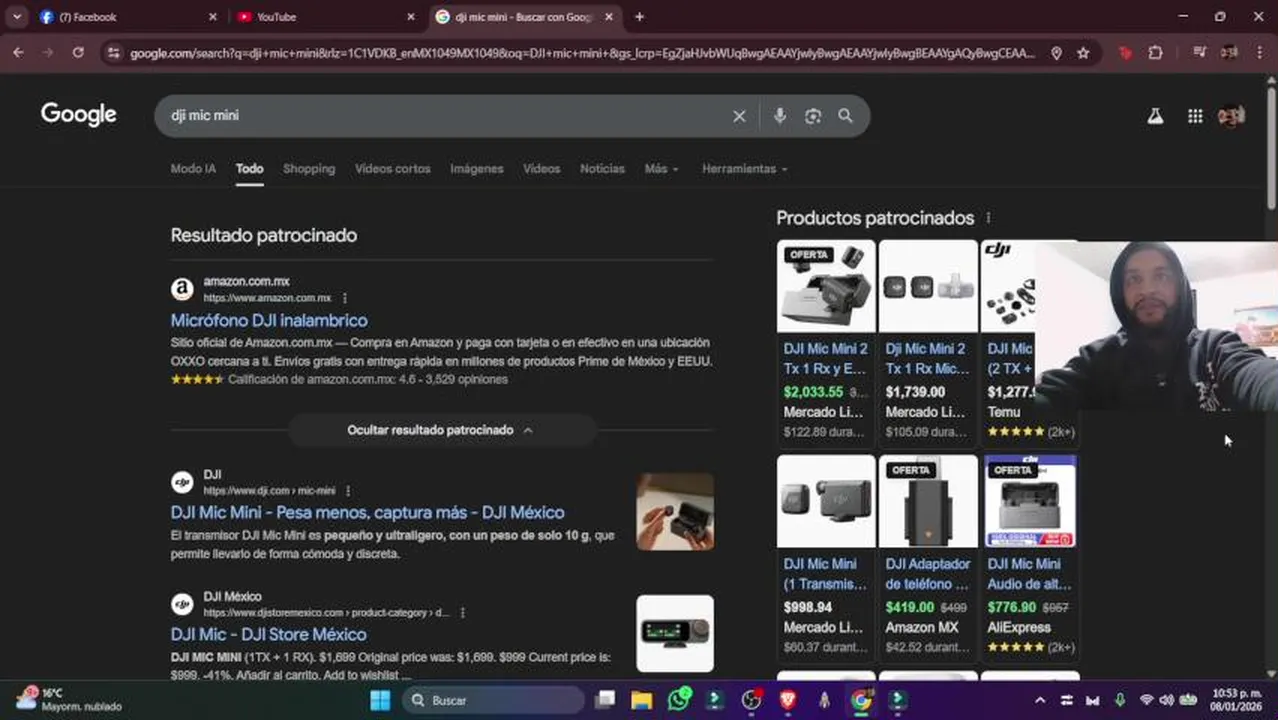Open DJI Mic Mini Audio de alt... AliExpress product
Viewport: 1278px width, 720px height.
click(1030, 557)
